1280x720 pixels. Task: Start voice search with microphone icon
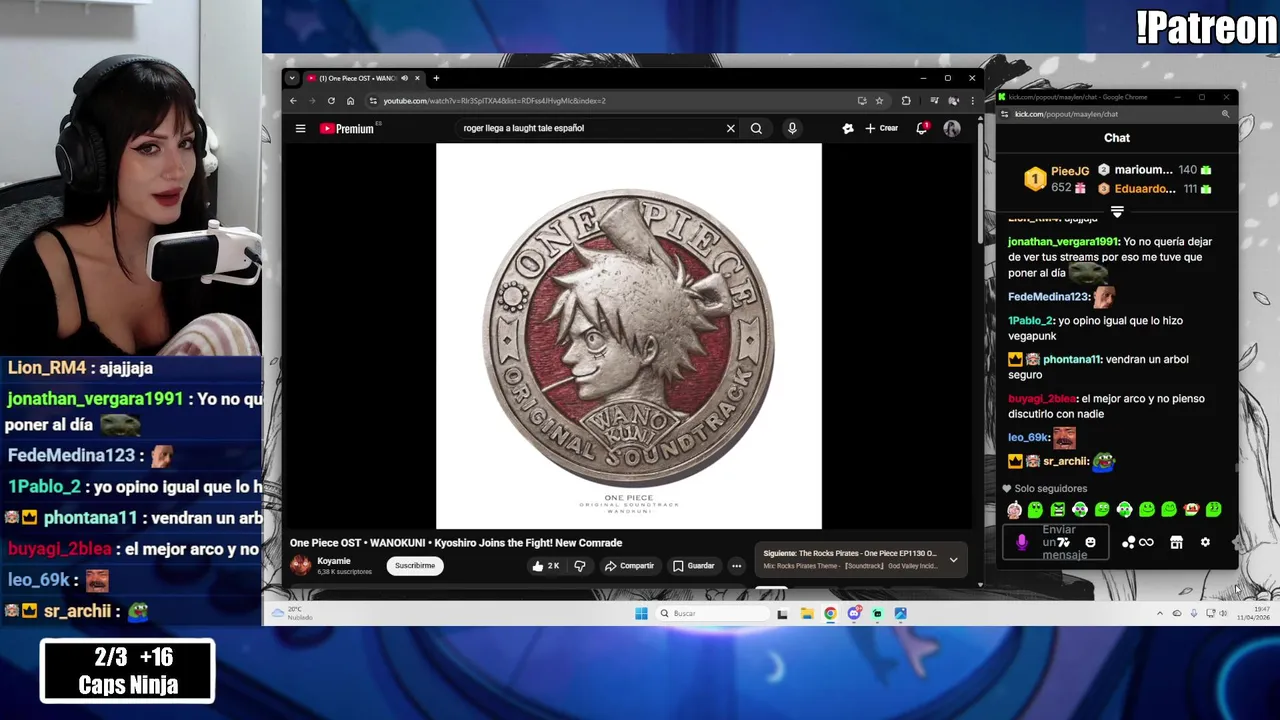792,128
